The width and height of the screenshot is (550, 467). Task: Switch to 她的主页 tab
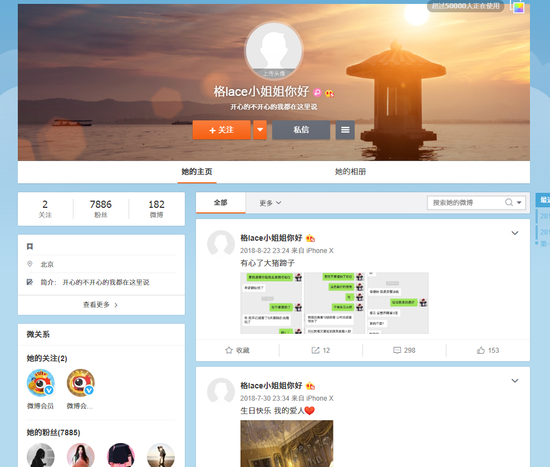tap(197, 172)
